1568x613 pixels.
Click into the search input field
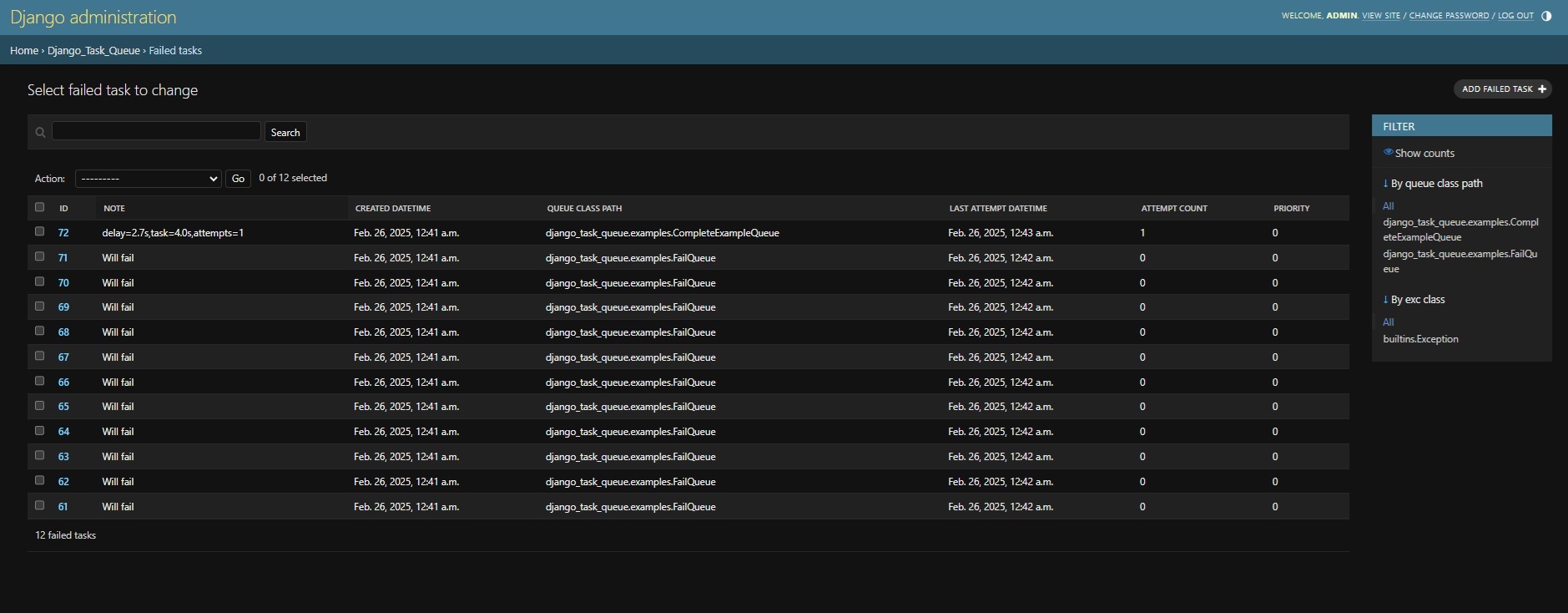tap(156, 131)
